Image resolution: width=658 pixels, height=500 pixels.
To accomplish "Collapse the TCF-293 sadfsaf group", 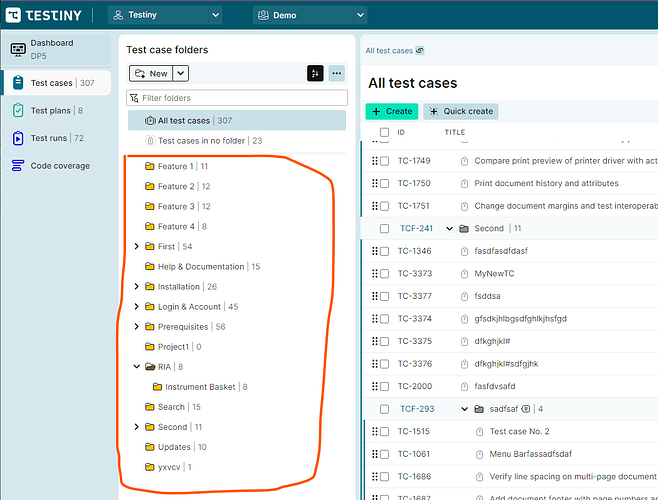I will coord(464,409).
